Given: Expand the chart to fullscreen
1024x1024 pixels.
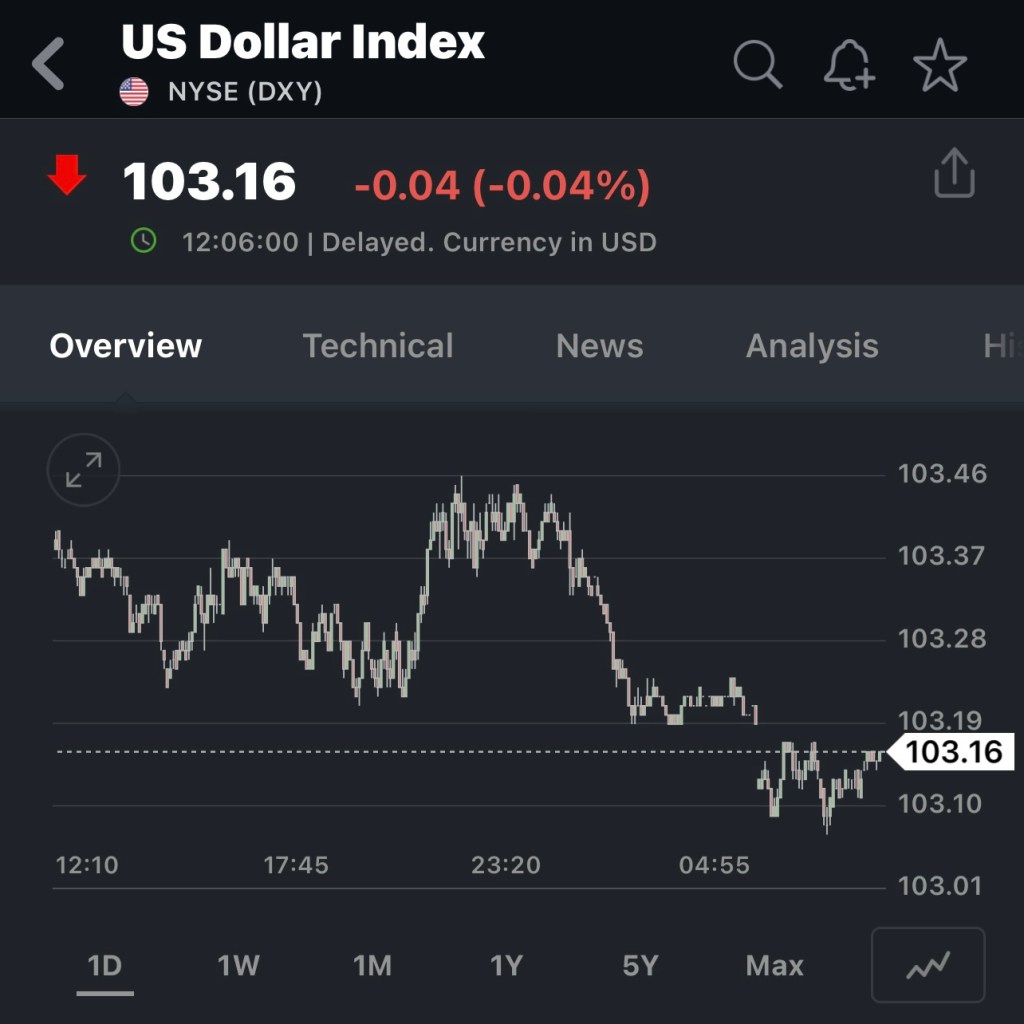Looking at the screenshot, I should [84, 470].
